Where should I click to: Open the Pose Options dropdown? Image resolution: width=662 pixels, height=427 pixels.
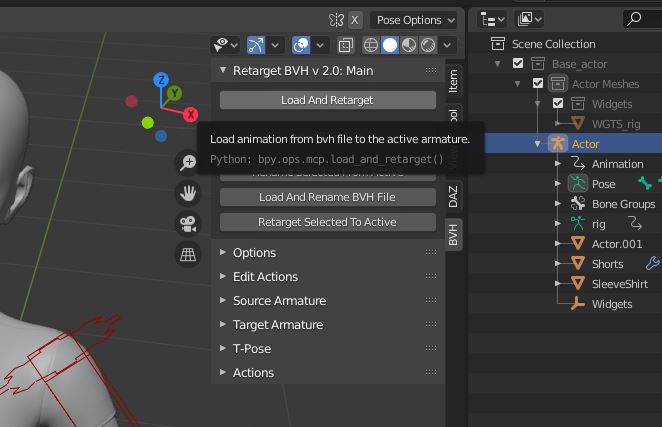415,20
